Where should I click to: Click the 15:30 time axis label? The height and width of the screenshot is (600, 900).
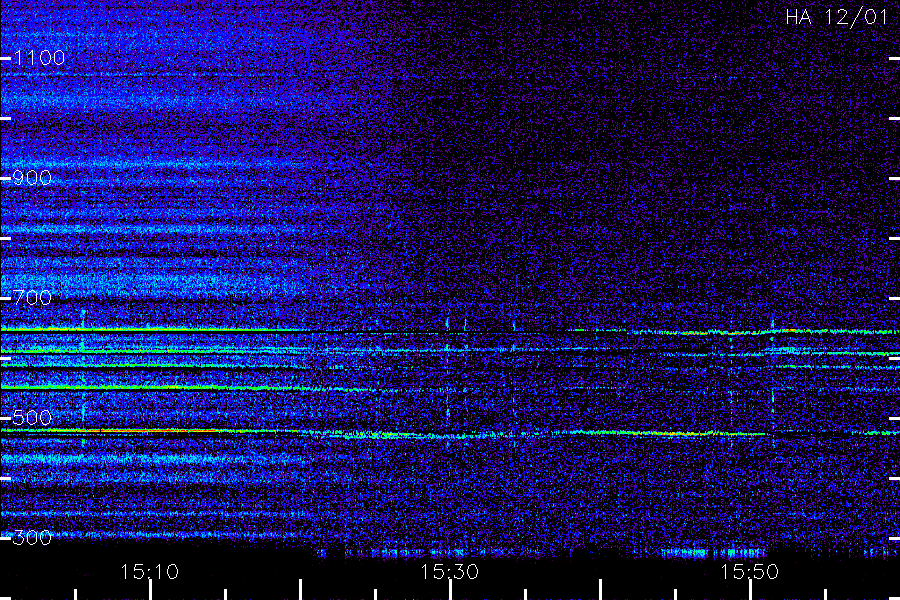pos(449,572)
